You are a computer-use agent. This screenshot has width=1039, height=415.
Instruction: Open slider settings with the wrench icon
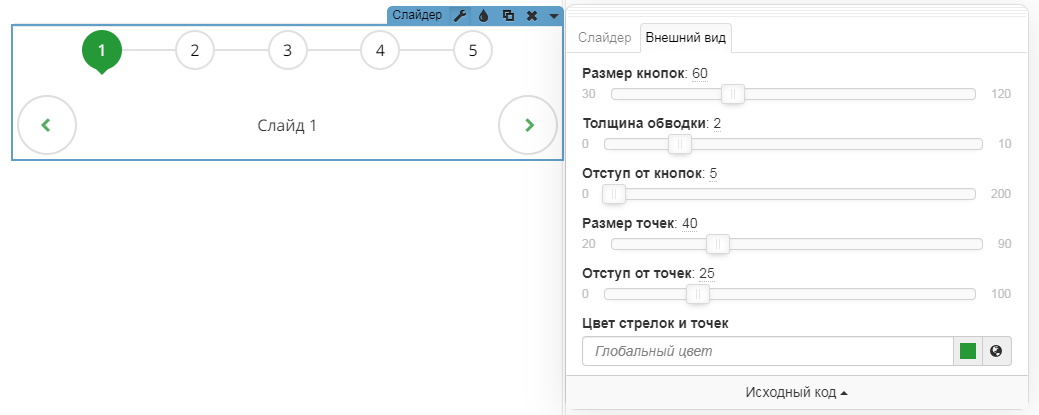click(460, 15)
